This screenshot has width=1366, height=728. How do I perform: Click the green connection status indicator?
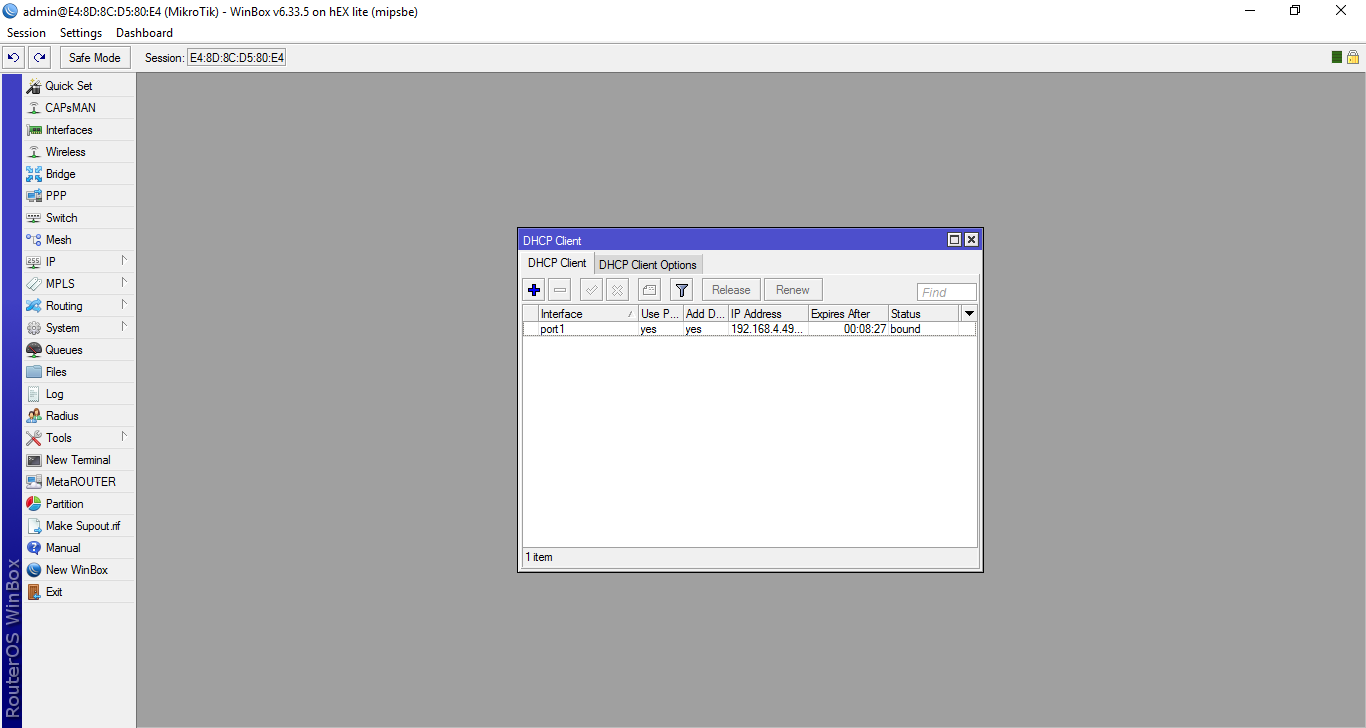pyautogui.click(x=1337, y=57)
